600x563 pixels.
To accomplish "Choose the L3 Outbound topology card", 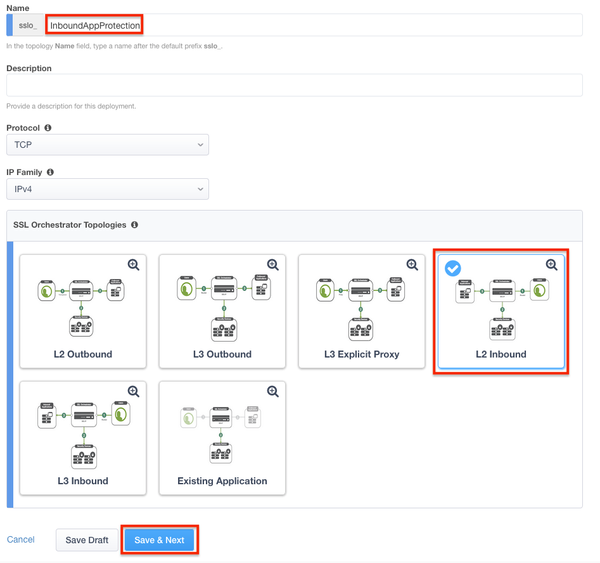I will (x=222, y=312).
